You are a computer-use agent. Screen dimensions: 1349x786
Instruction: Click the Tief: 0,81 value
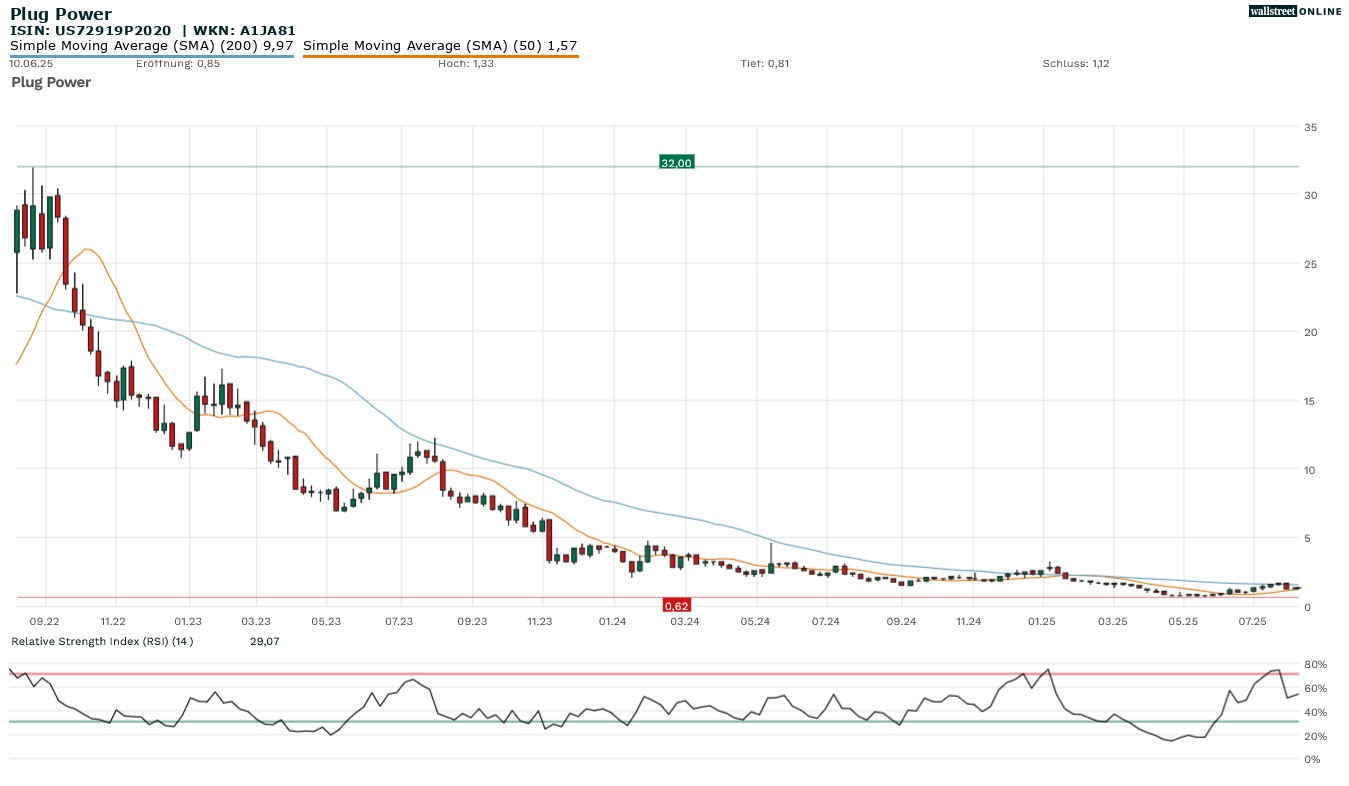[x=765, y=64]
